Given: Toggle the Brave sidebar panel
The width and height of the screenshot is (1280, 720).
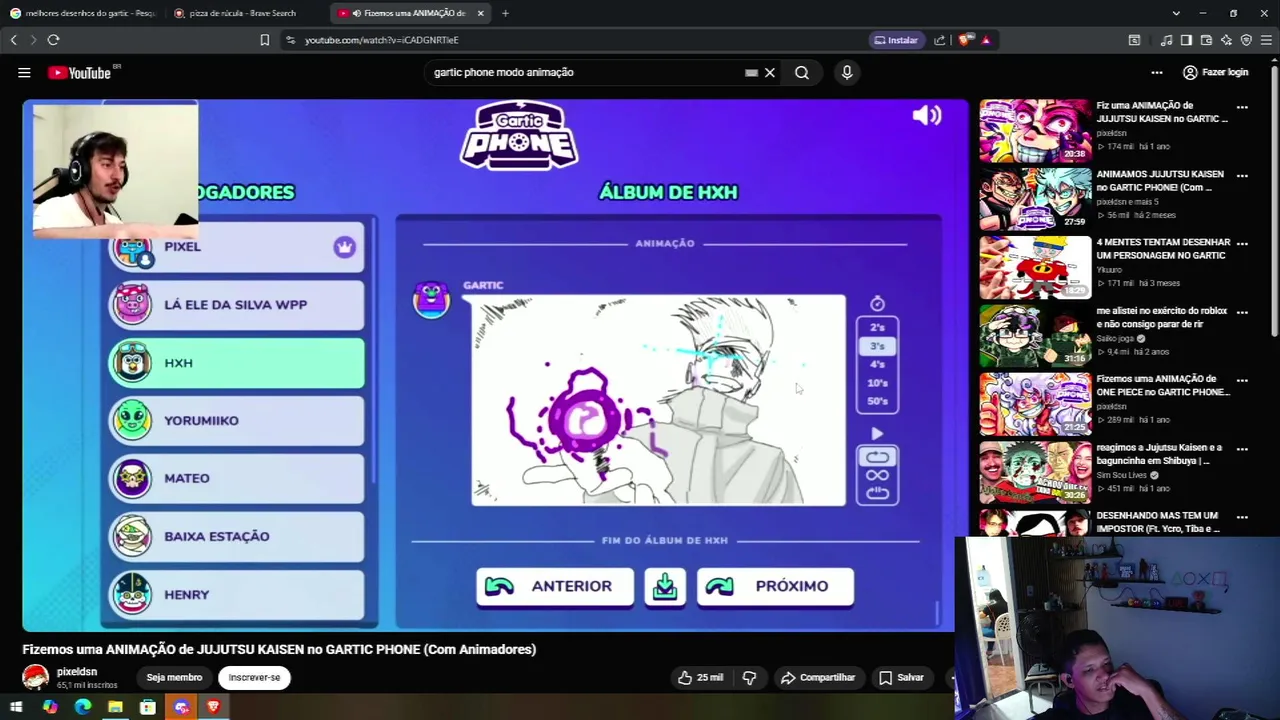Looking at the screenshot, I should [x=1186, y=40].
